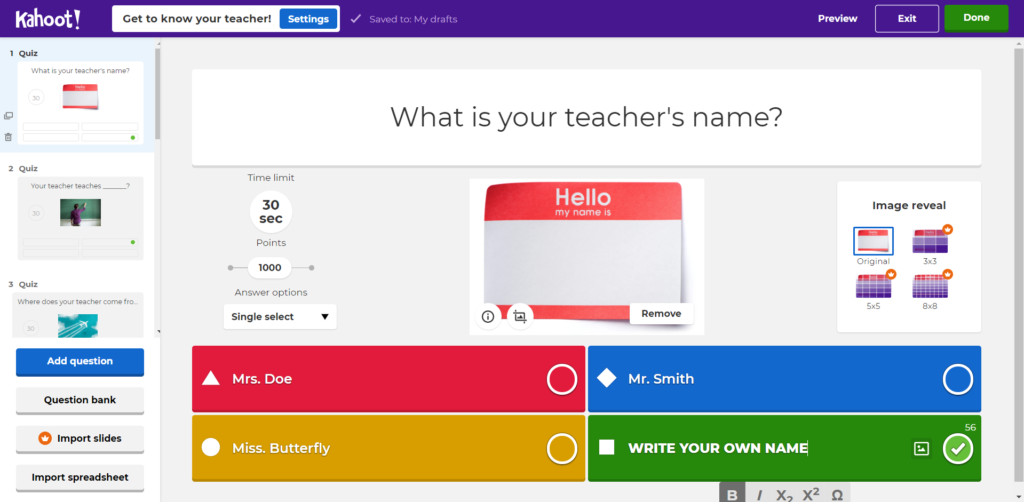Select the 3x3 image reveal option
The height and width of the screenshot is (502, 1024).
point(929,241)
